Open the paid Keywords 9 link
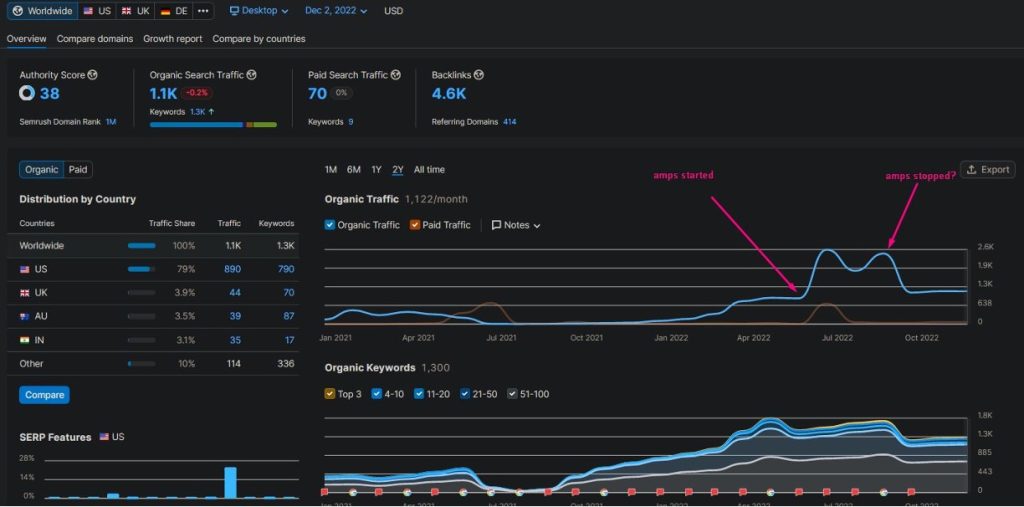 (x=351, y=122)
